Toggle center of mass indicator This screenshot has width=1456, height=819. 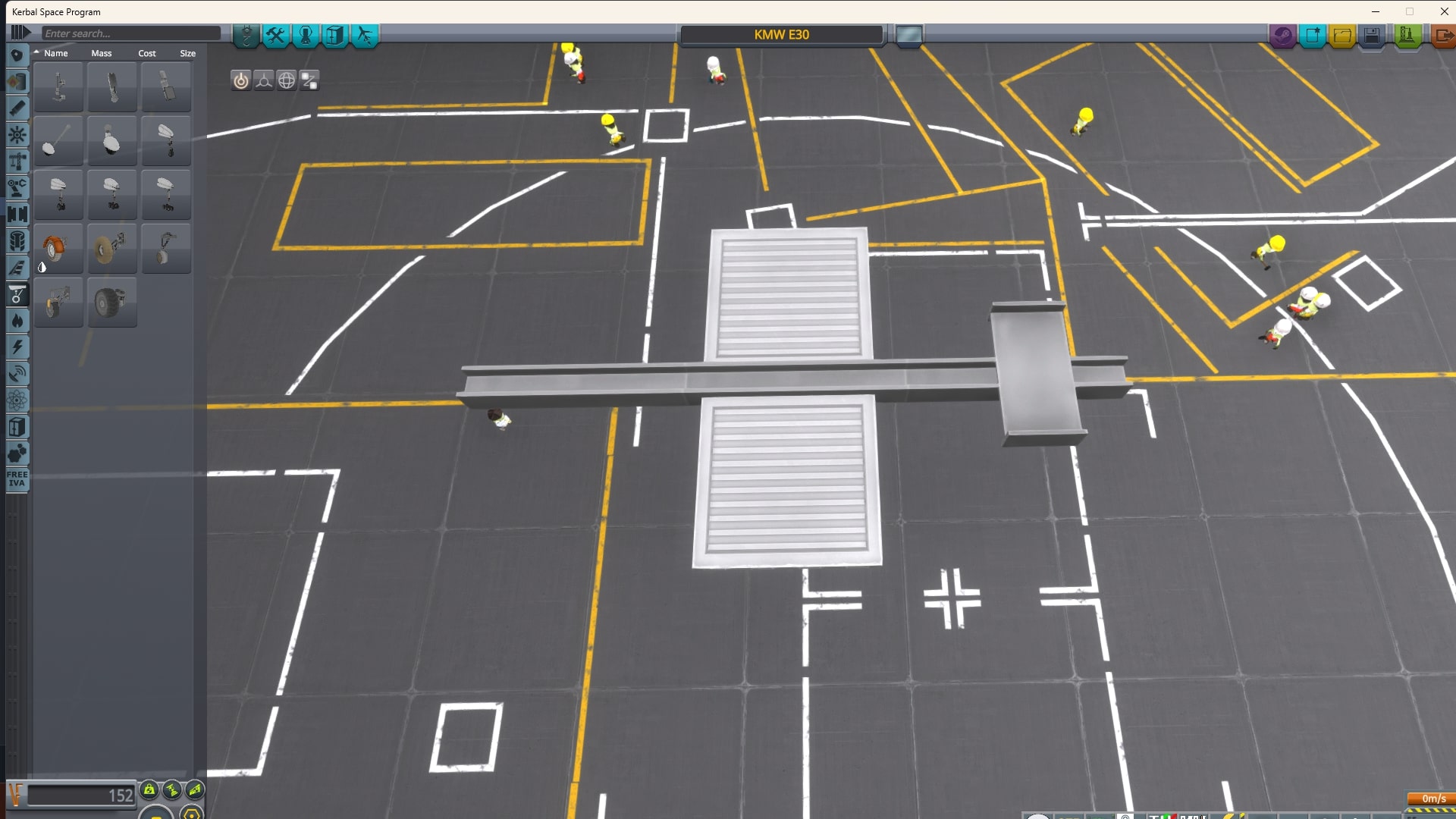[x=149, y=790]
